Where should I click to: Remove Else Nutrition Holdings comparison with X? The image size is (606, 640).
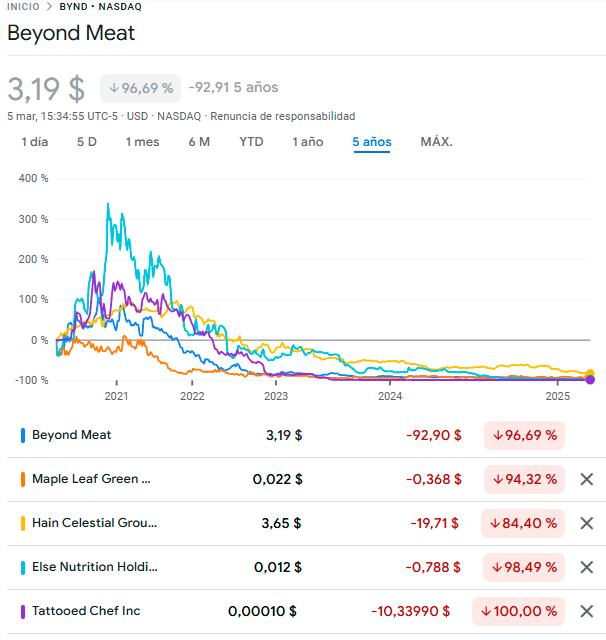(x=587, y=567)
